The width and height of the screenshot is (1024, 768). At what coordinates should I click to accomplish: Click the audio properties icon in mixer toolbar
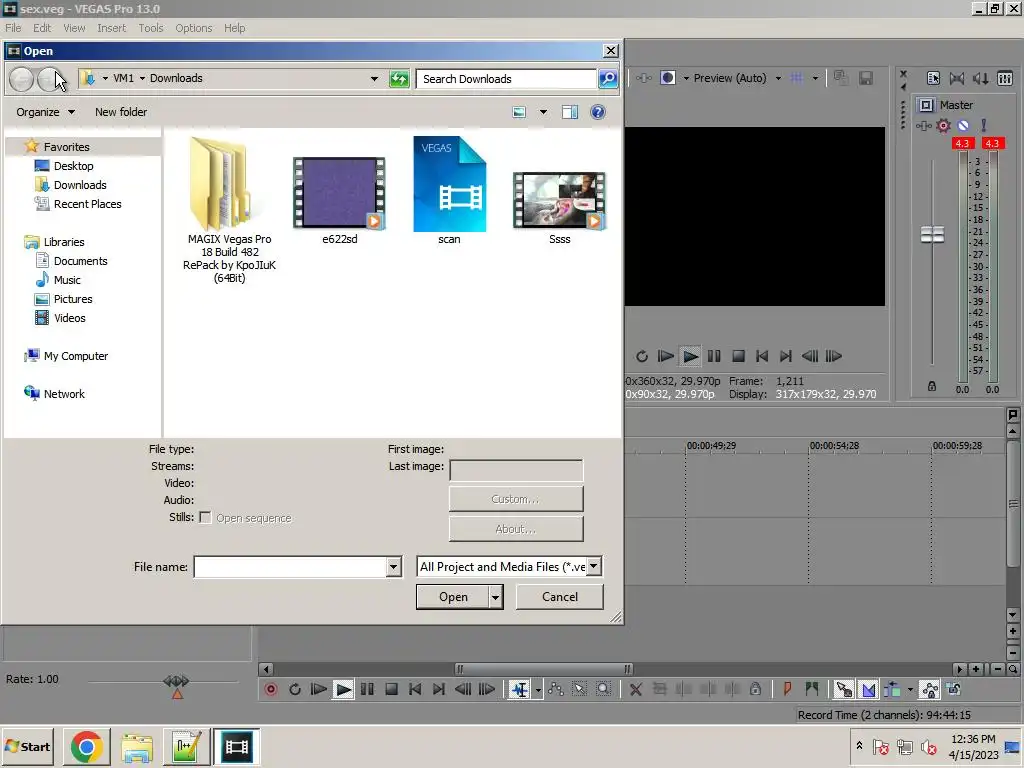(933, 78)
